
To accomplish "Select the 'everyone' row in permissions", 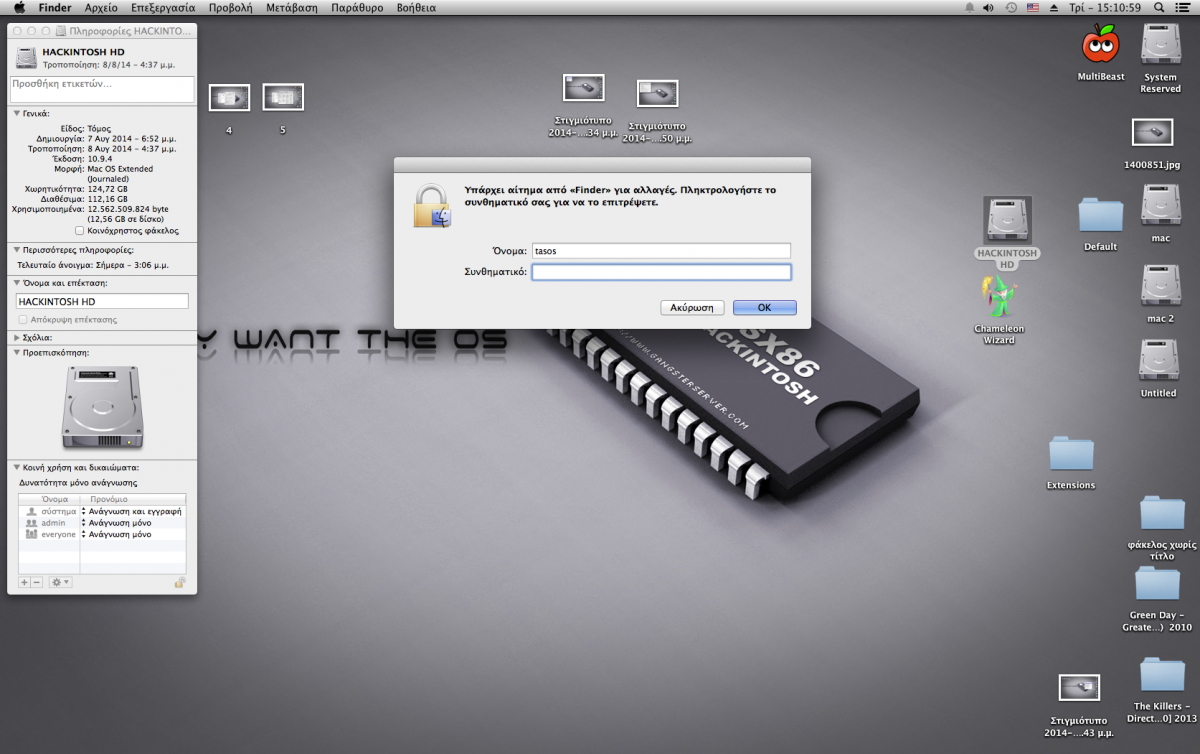I will [x=102, y=535].
